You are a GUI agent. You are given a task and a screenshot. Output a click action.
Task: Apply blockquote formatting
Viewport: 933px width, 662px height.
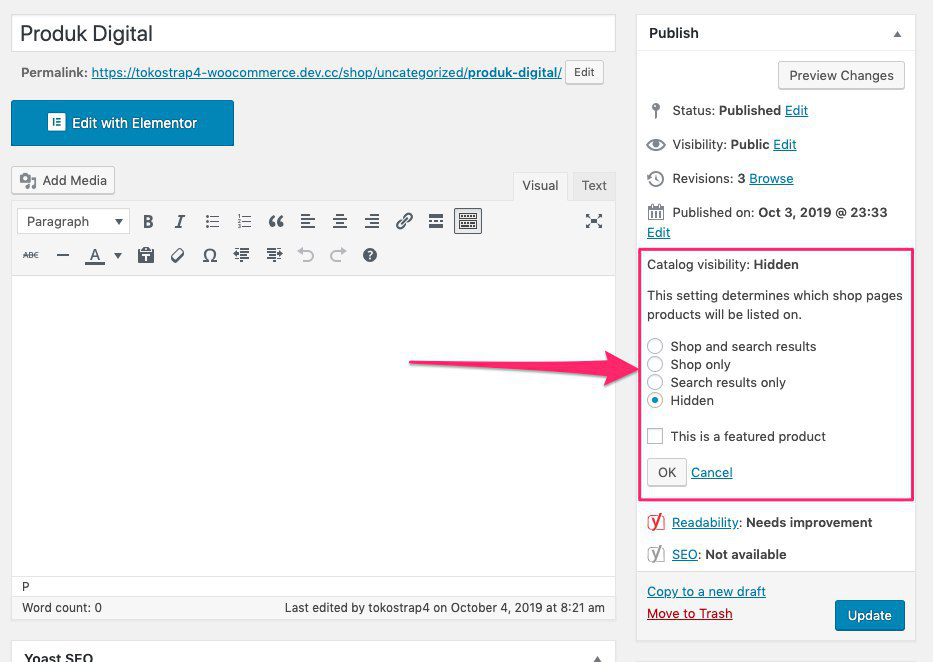tap(276, 222)
